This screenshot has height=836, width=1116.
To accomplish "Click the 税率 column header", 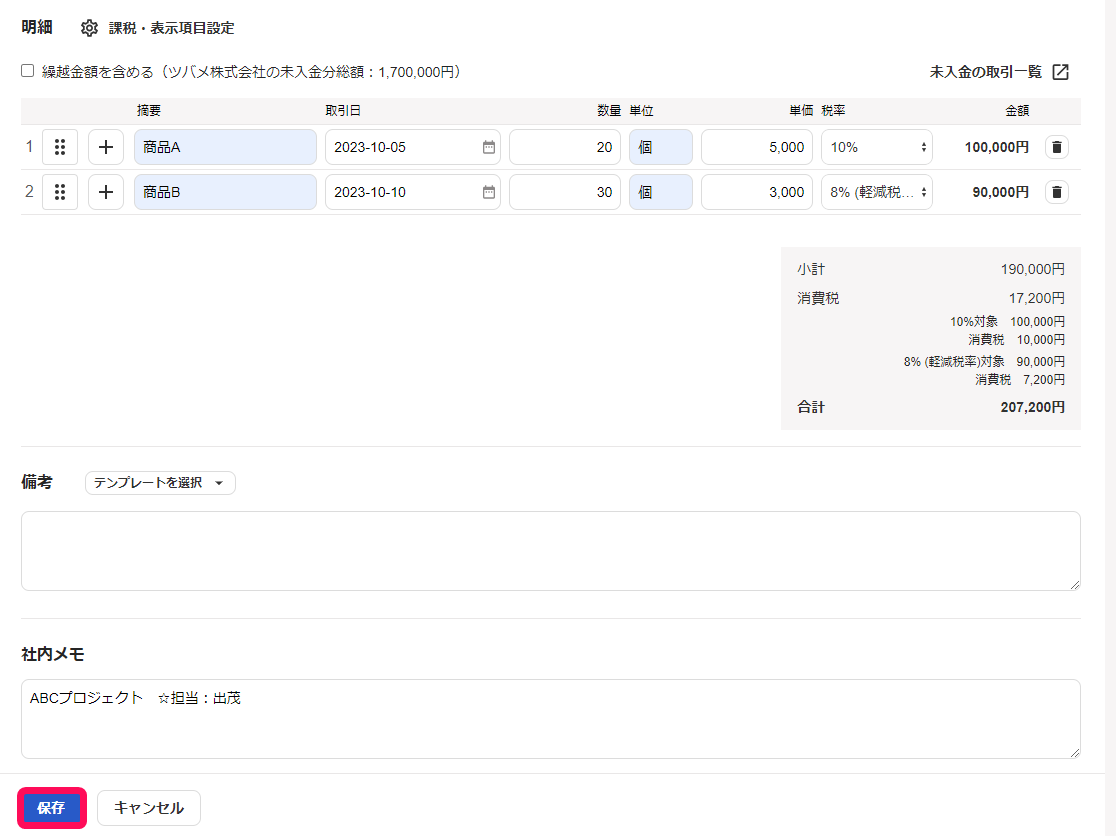I will [833, 111].
